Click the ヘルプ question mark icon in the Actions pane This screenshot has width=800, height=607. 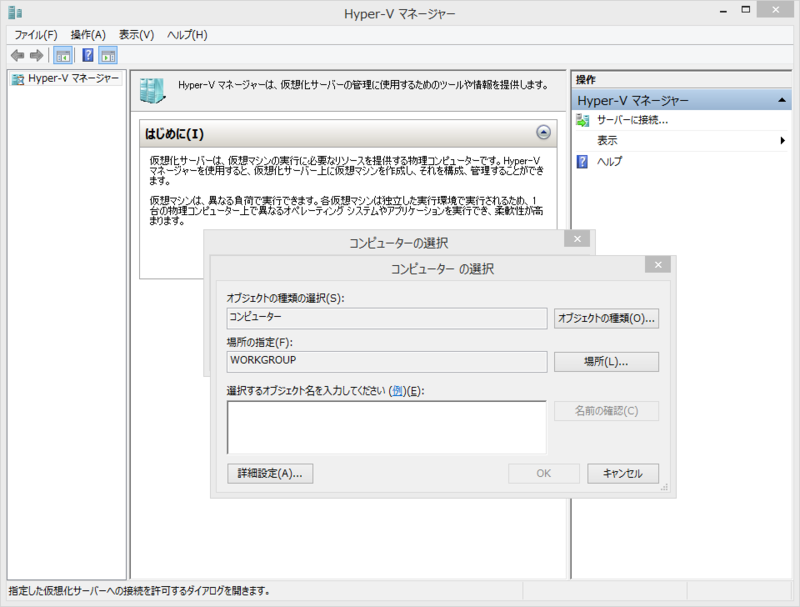581,162
